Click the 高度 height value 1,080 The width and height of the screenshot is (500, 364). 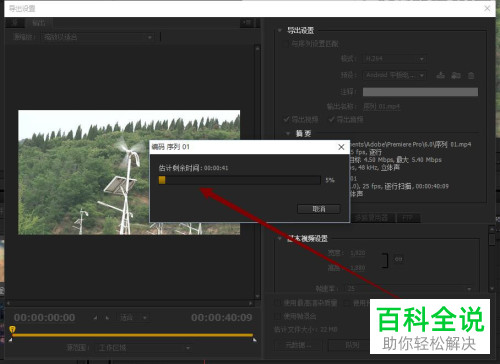[357, 268]
